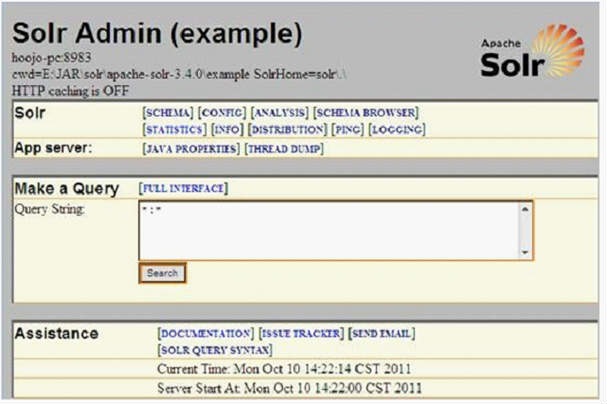Open the DOCUMENTATION link
The image size is (607, 404).
(206, 334)
